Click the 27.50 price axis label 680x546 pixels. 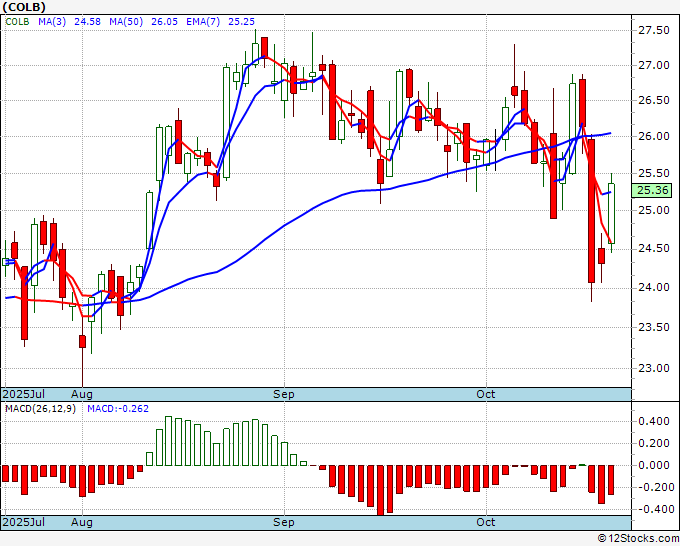tap(654, 30)
